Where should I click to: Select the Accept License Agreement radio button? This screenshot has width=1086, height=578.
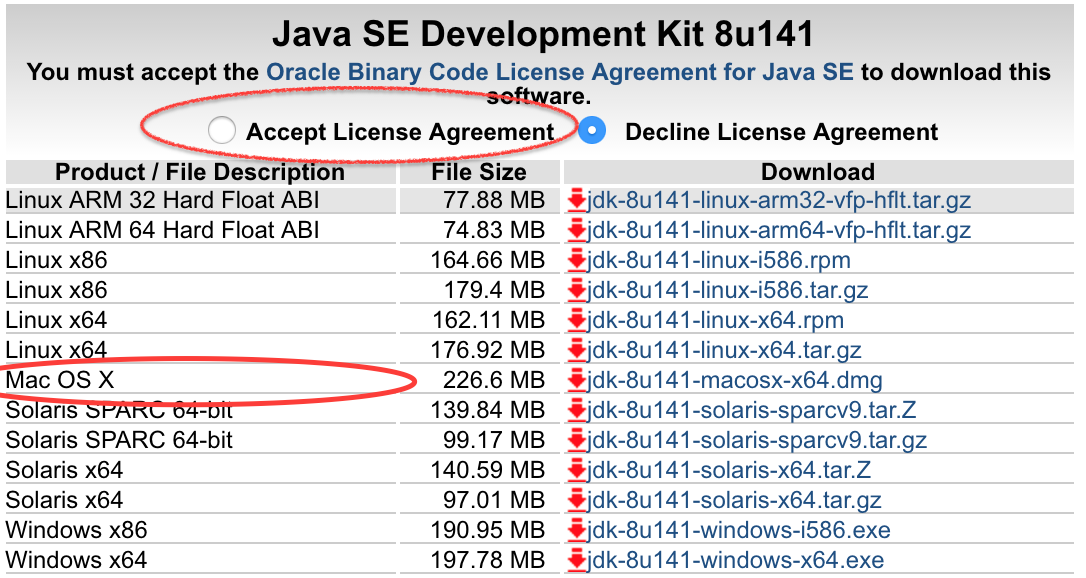[x=222, y=131]
